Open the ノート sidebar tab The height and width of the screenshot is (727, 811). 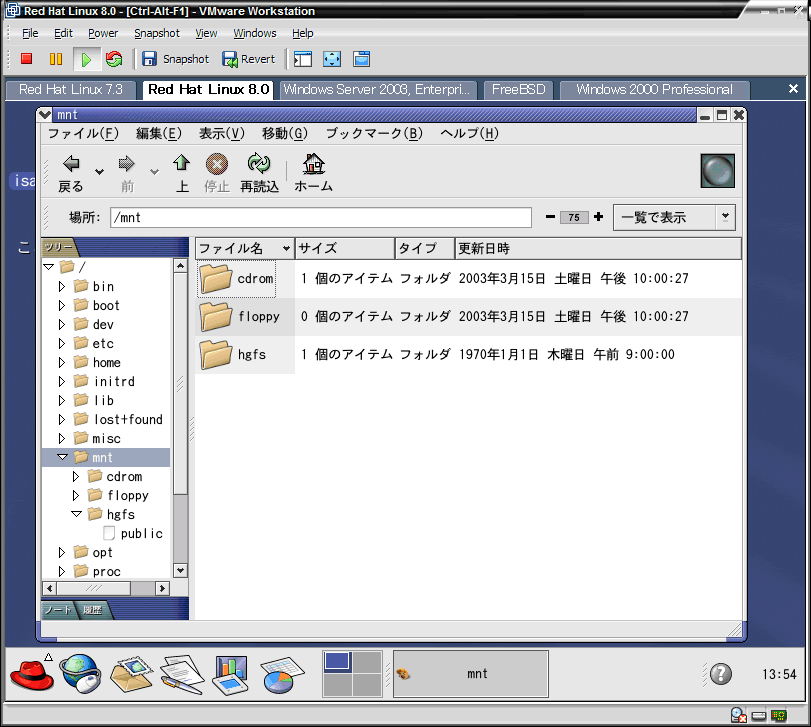click(x=58, y=610)
